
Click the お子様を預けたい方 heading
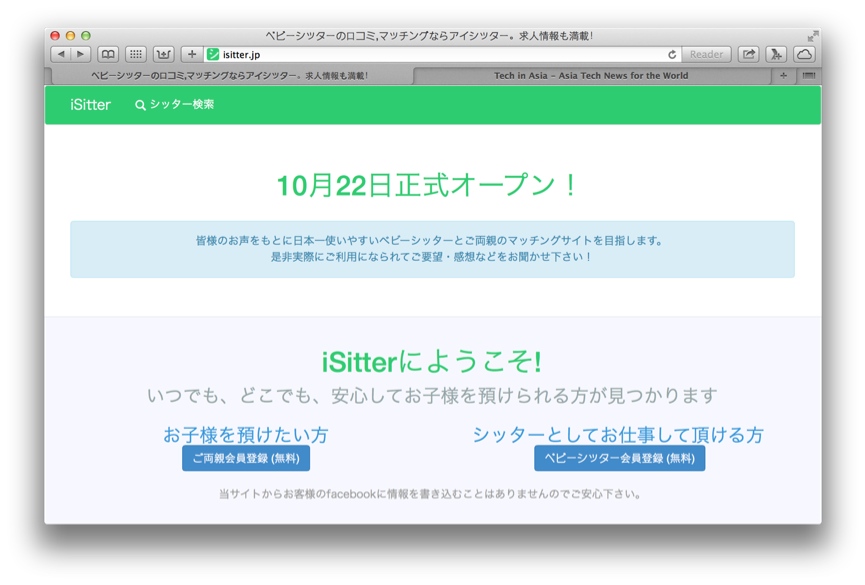246,434
